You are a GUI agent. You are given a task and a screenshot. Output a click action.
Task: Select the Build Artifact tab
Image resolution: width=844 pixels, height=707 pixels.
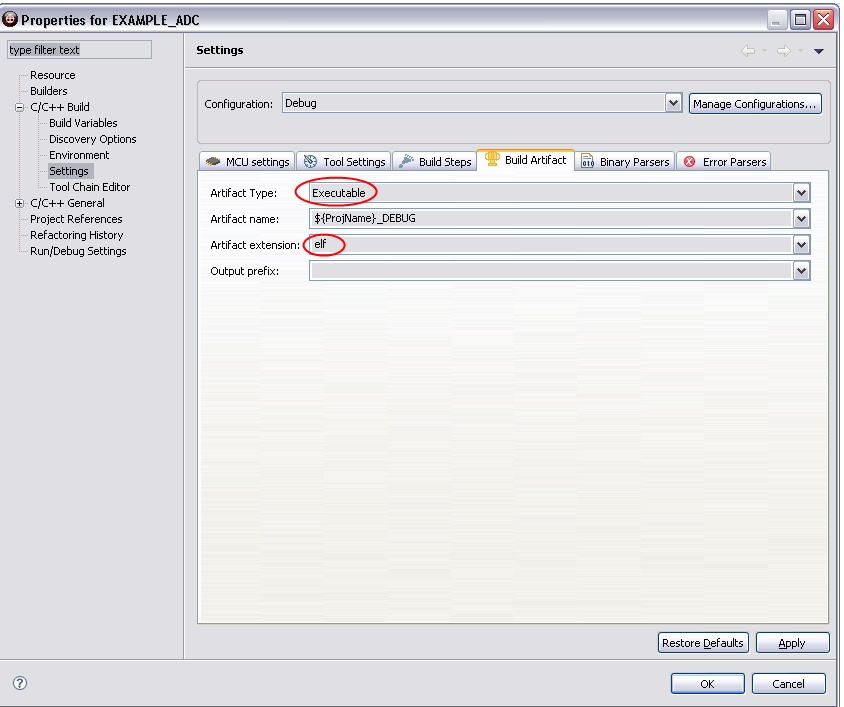(x=525, y=160)
